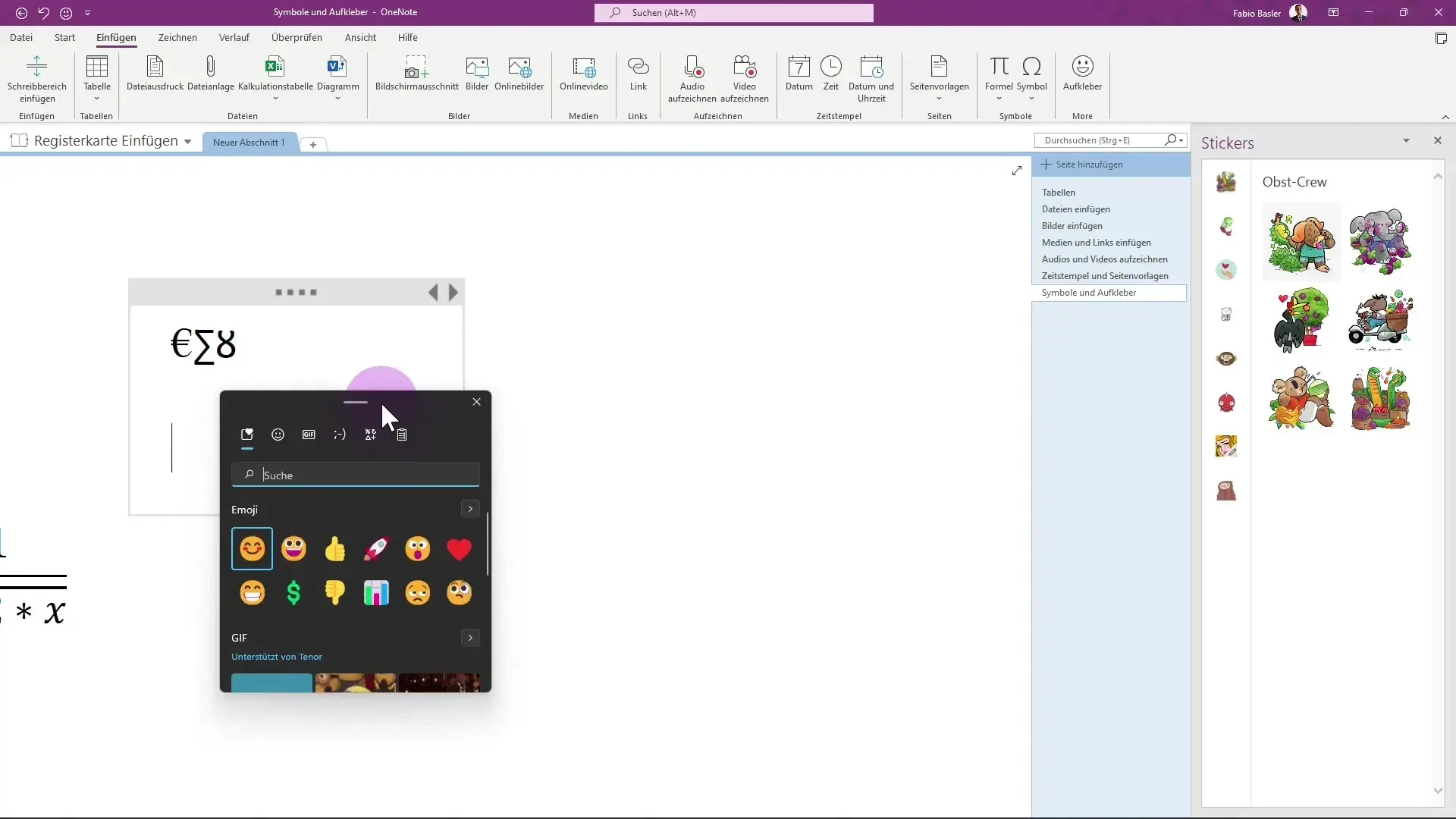1456x819 pixels.
Task: Open symbols tab in emoji picker
Action: (x=371, y=435)
